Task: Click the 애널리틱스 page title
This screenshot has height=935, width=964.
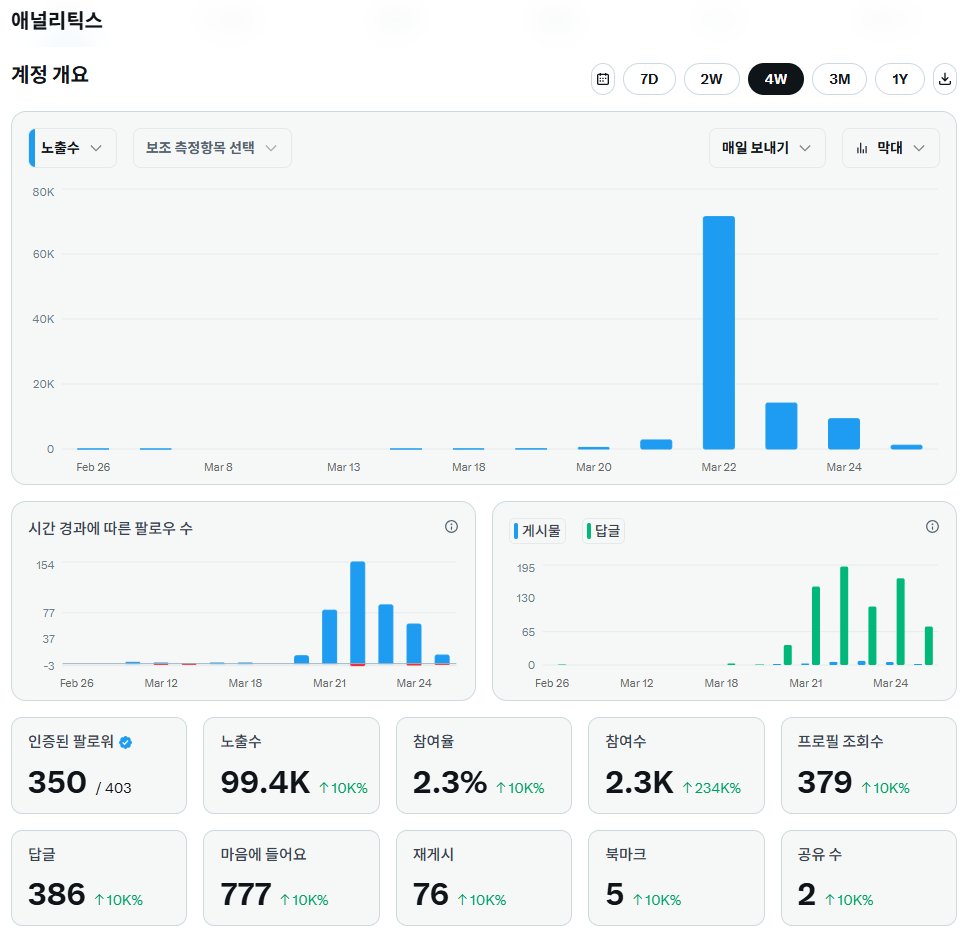Action: [57, 20]
